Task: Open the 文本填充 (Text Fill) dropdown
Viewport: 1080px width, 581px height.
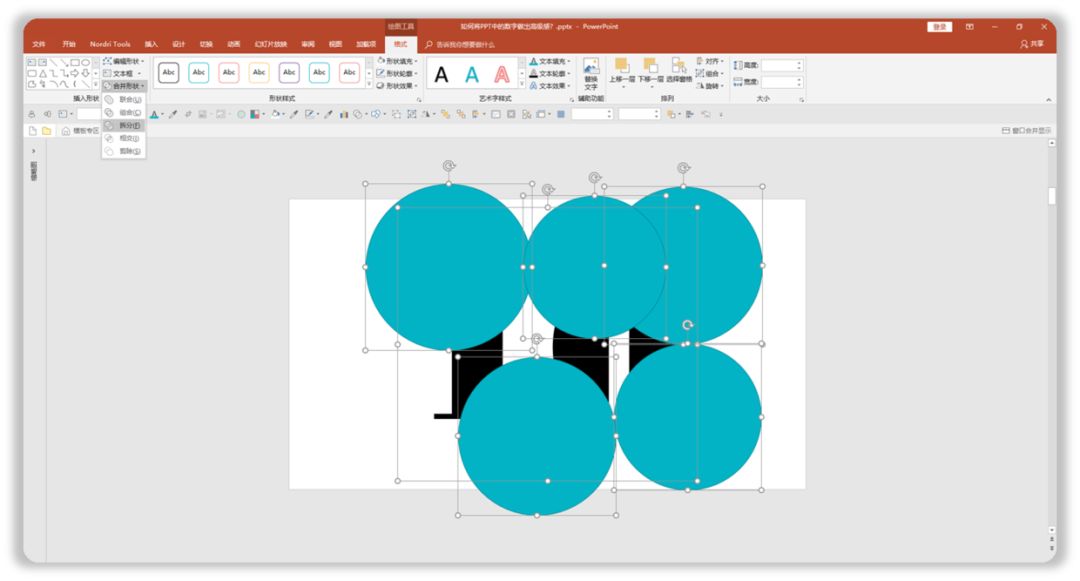Action: (x=550, y=61)
